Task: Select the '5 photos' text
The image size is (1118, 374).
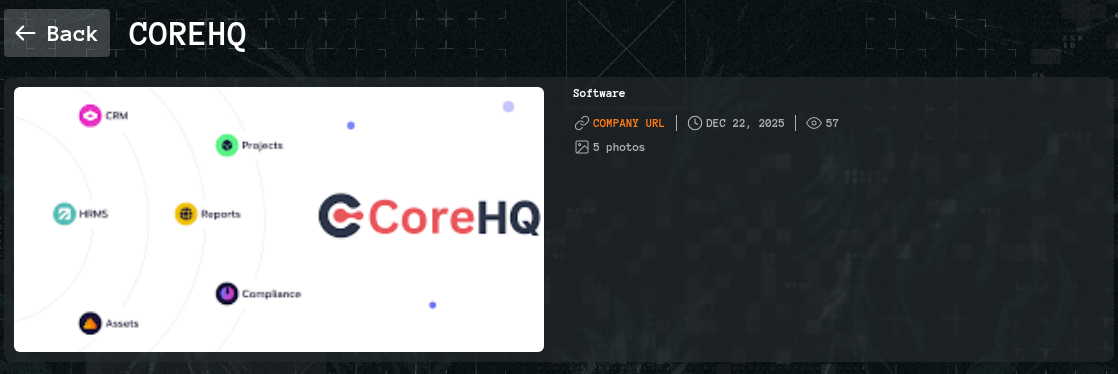Action: coord(619,147)
